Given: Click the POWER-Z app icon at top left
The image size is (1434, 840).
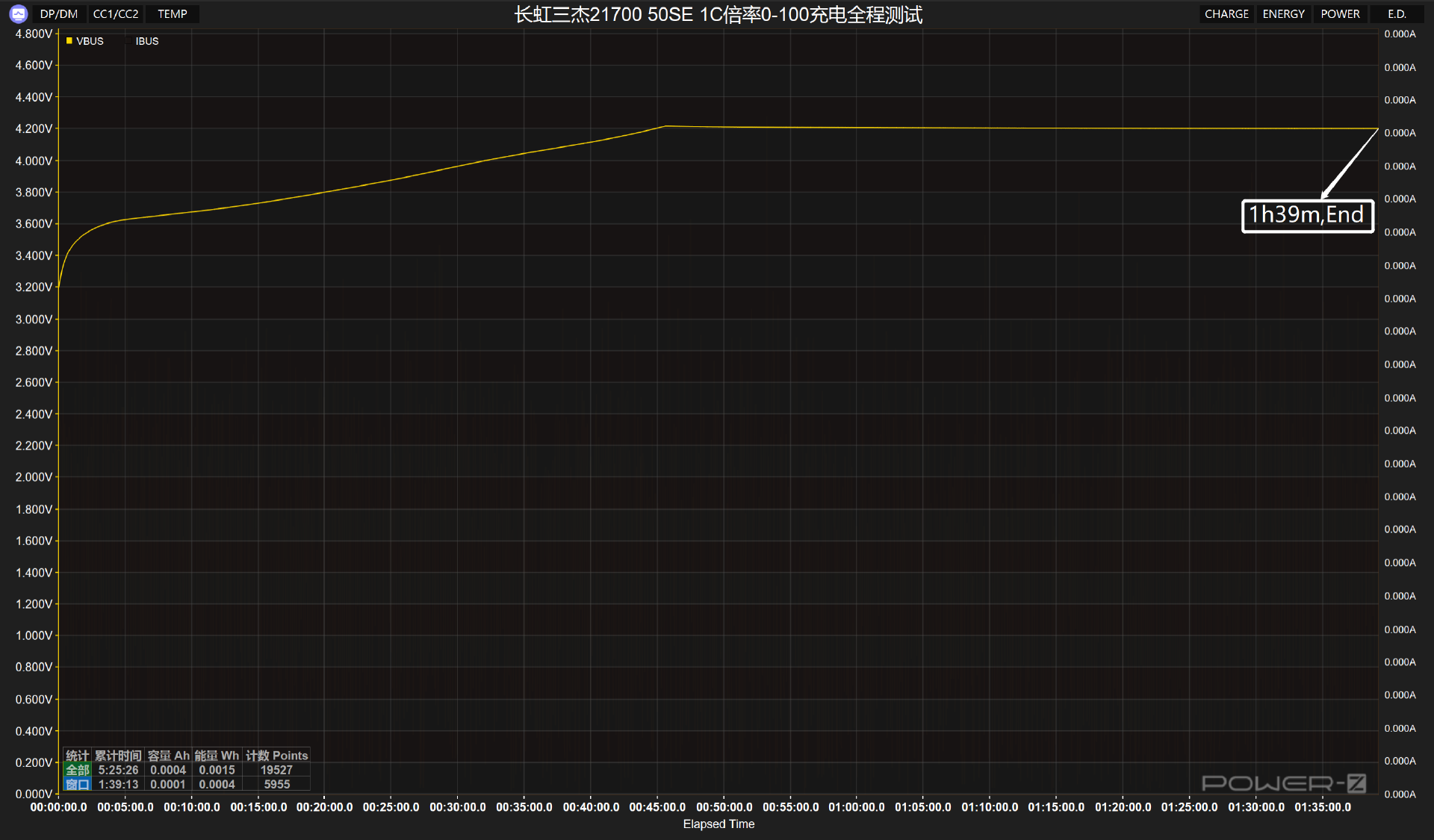Looking at the screenshot, I should [18, 13].
